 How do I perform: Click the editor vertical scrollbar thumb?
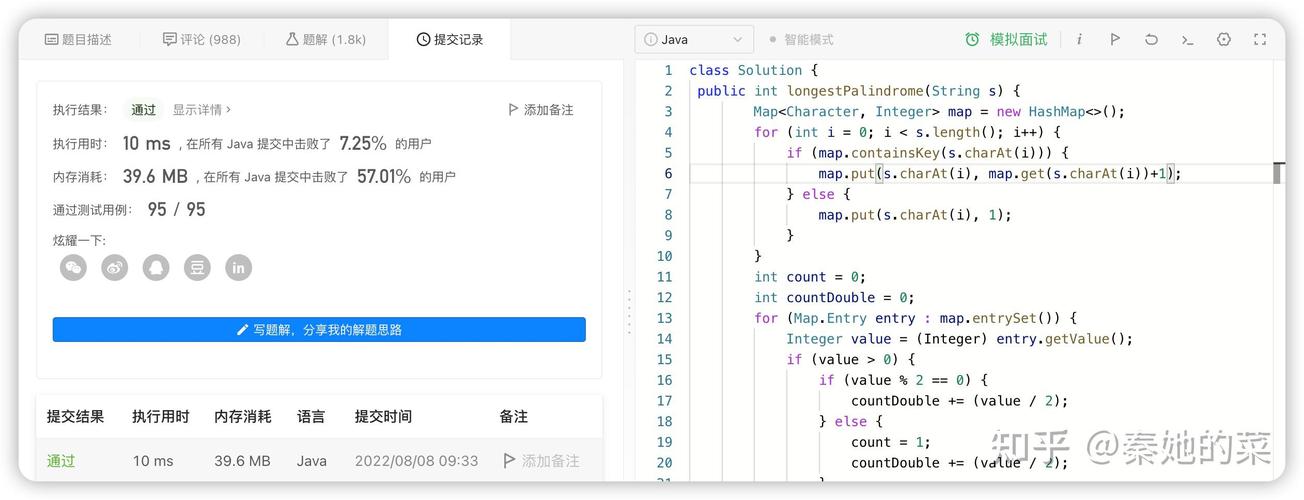point(1277,173)
